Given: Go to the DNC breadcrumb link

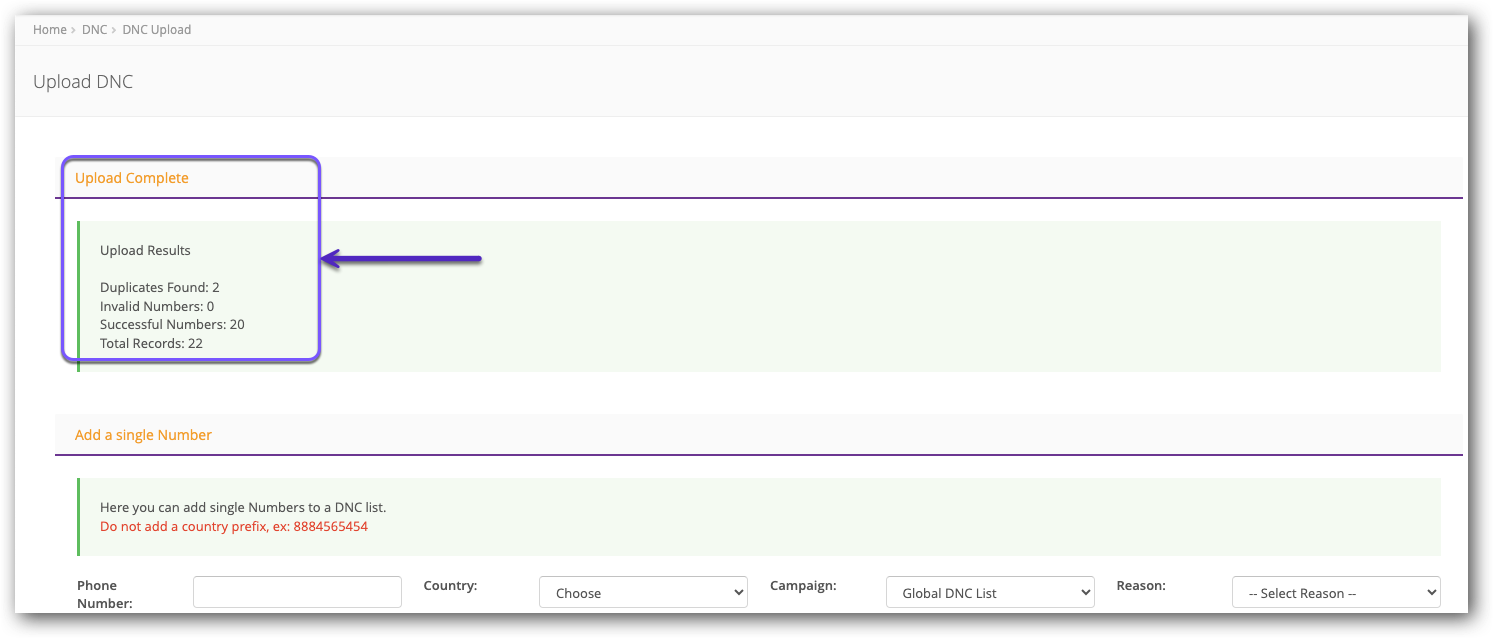Looking at the screenshot, I should (94, 30).
